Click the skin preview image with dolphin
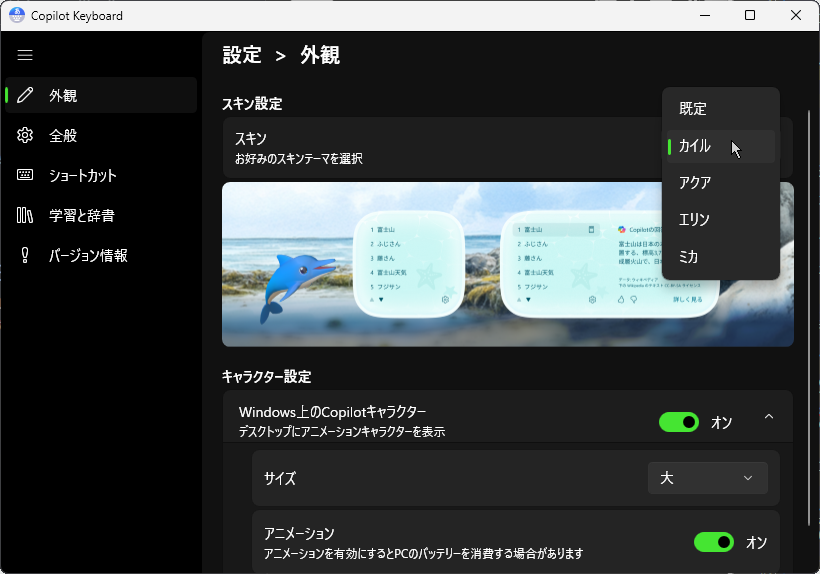This screenshot has height=574, width=820. pyautogui.click(x=508, y=264)
